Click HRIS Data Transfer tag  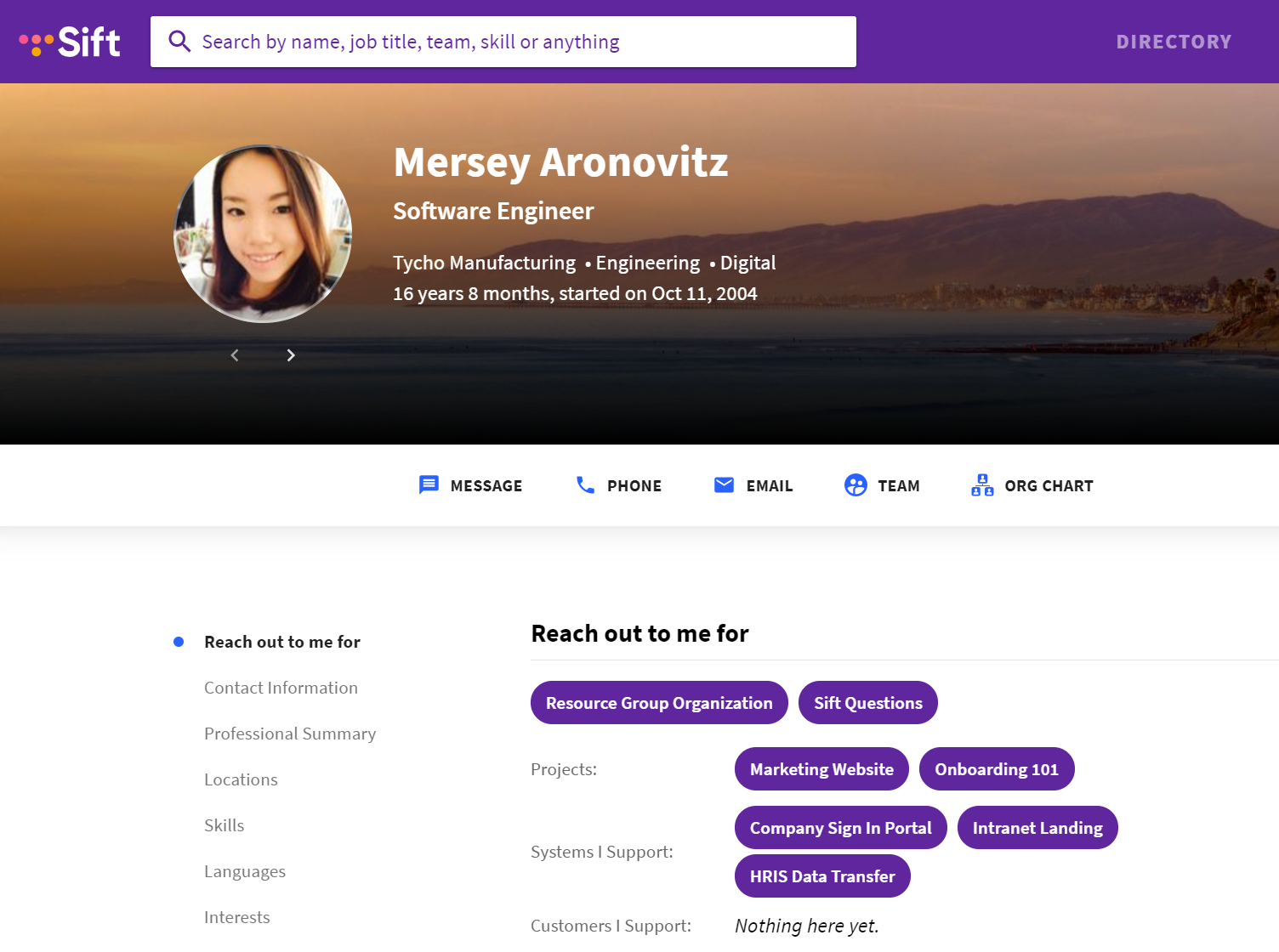pyautogui.click(x=822, y=876)
